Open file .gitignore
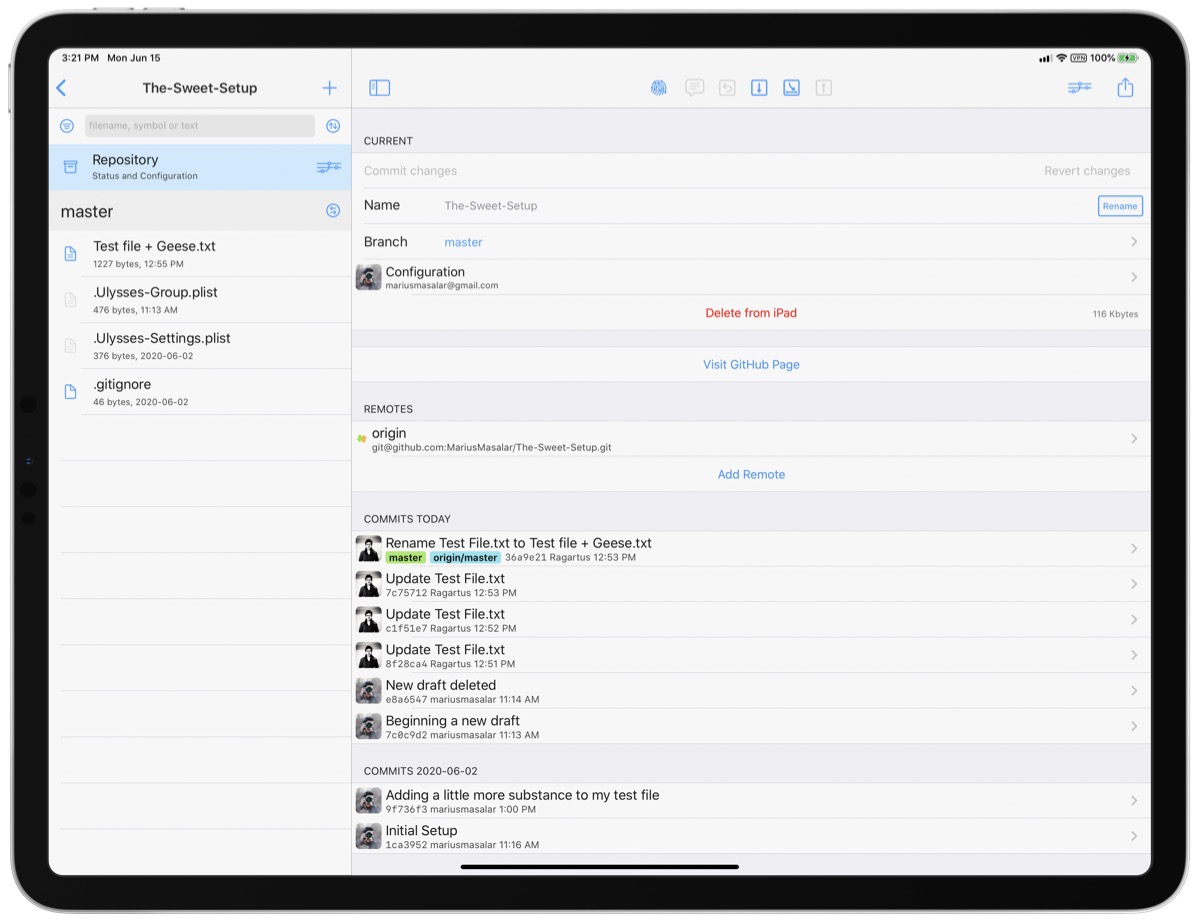This screenshot has height=924, width=1200. (200, 392)
